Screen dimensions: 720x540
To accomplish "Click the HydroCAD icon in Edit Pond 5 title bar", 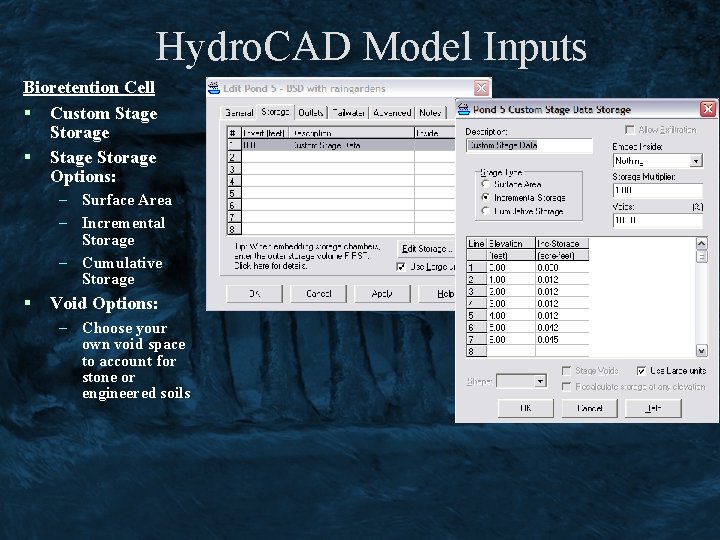I will (x=214, y=88).
